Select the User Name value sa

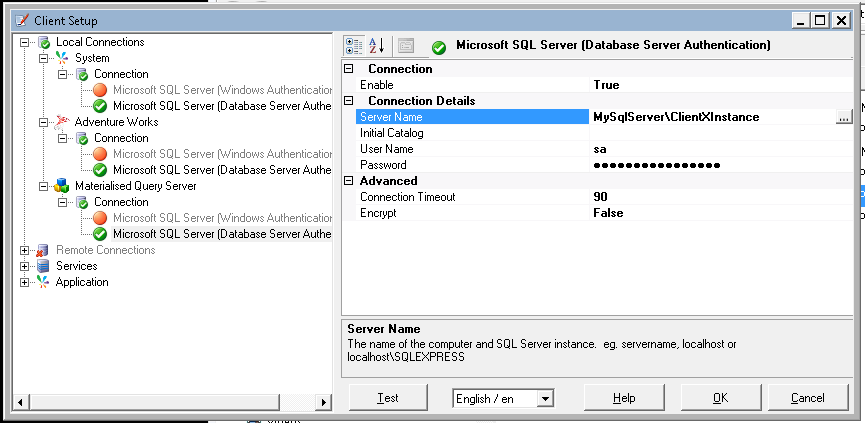click(600, 149)
